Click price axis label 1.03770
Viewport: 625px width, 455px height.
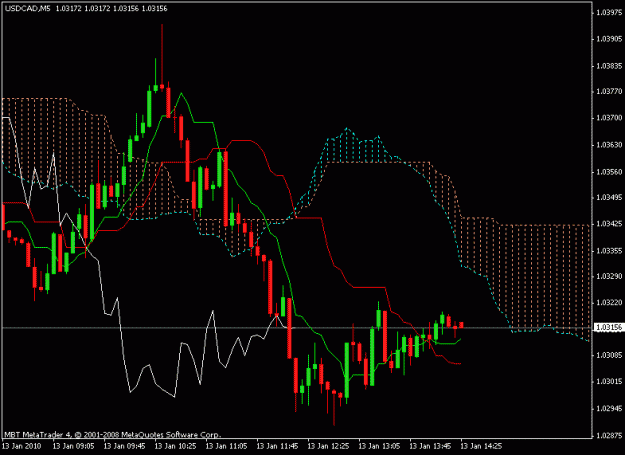tap(609, 92)
